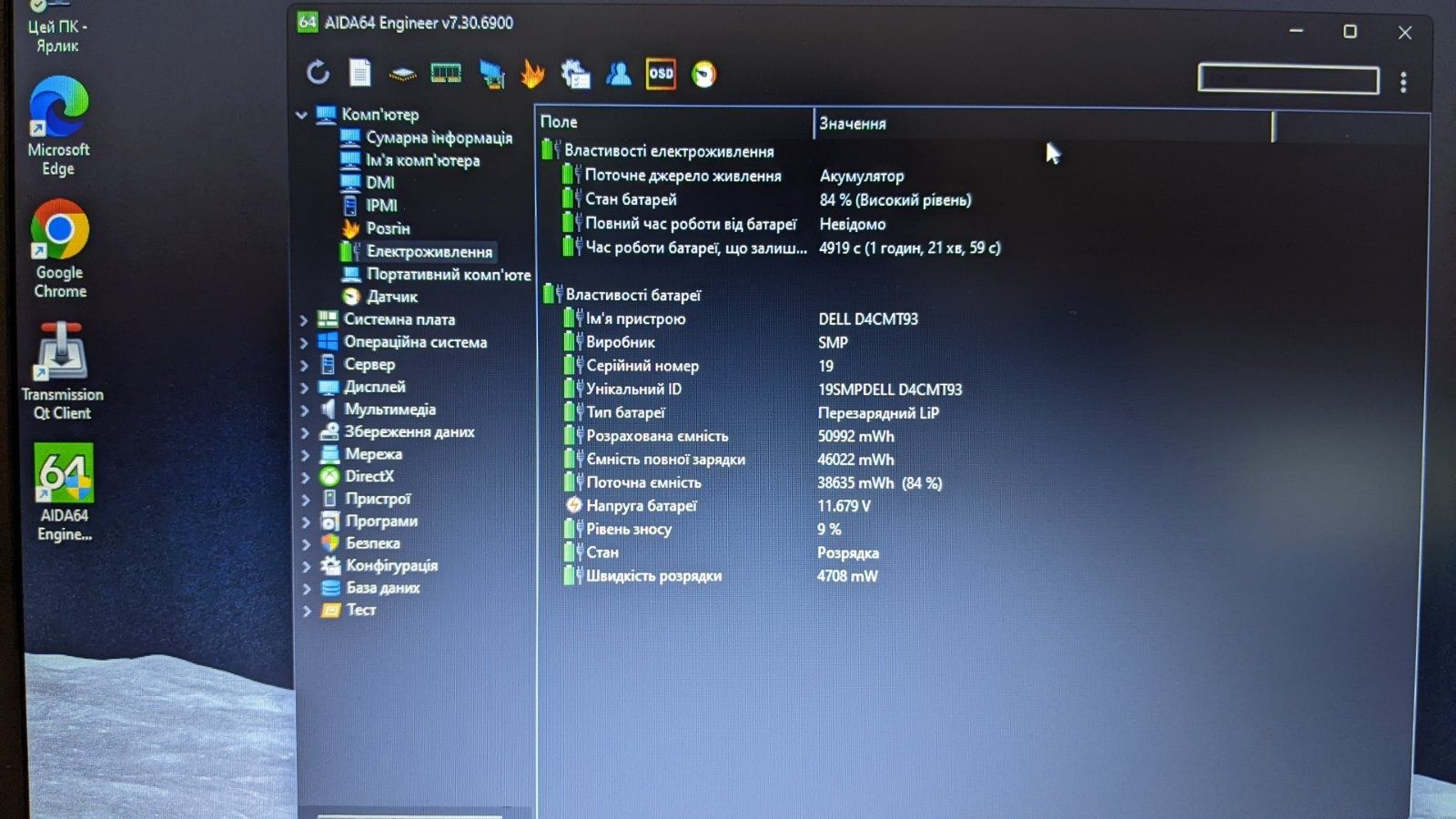The width and height of the screenshot is (1456, 819).
Task: Select the Програми tree item
Action: point(381,521)
